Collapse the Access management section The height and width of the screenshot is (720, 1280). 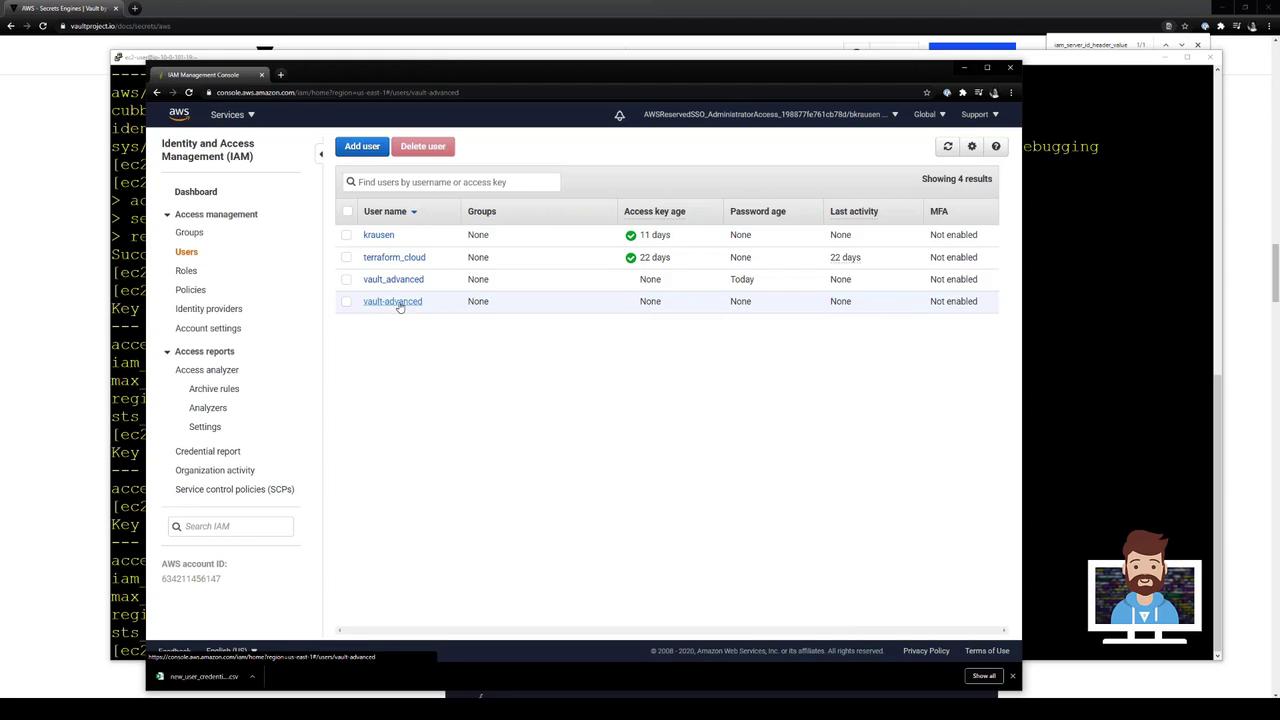click(x=168, y=215)
